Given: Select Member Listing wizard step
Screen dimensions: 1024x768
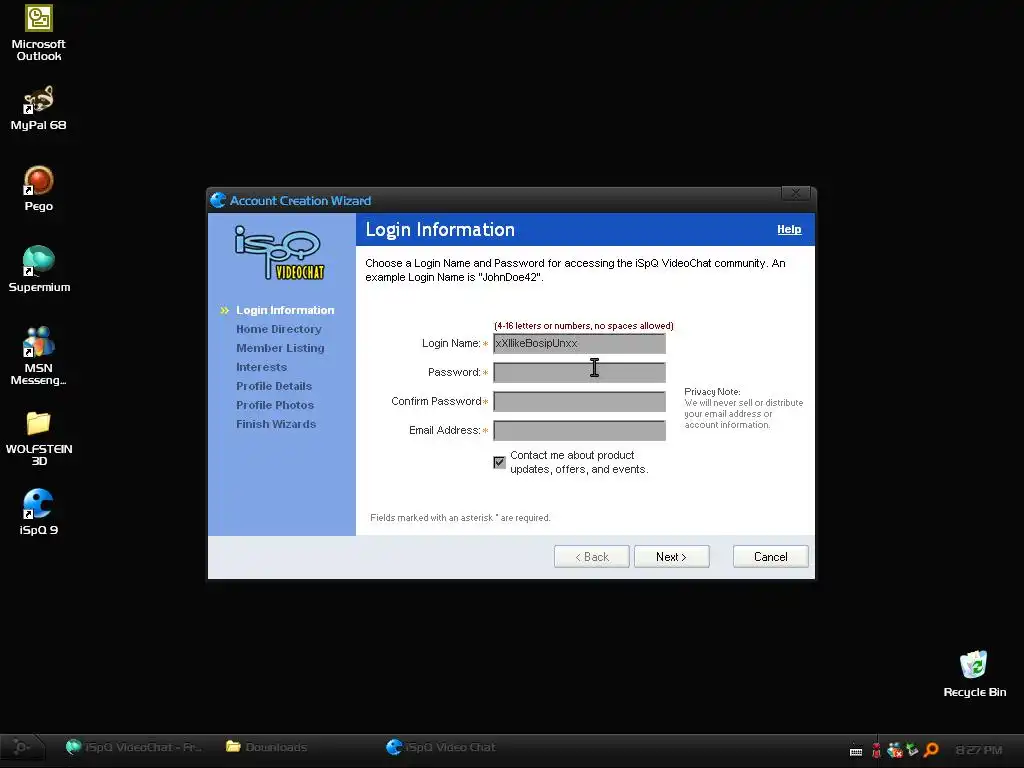Looking at the screenshot, I should coord(280,348).
